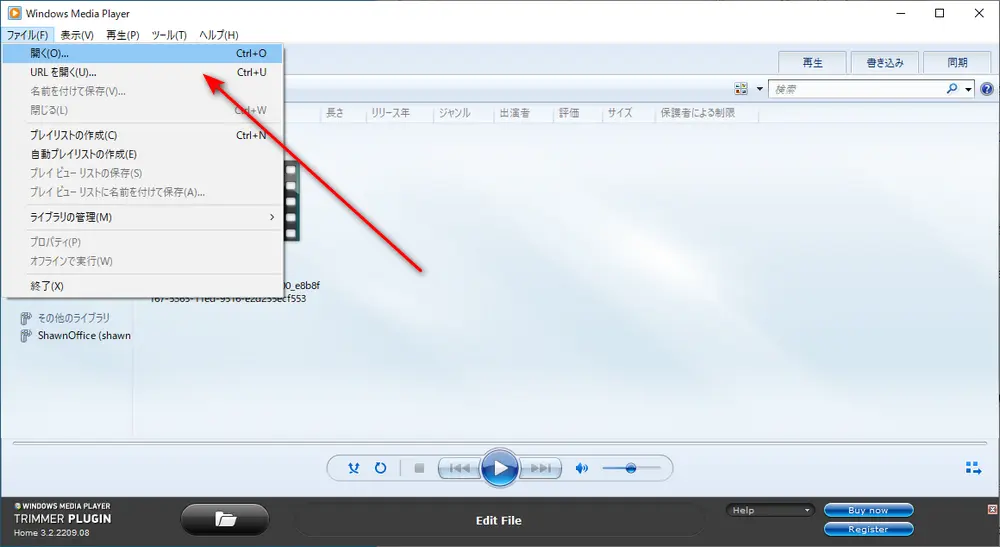Switch to the 再生 tab
This screenshot has width=1000, height=547.
(812, 62)
